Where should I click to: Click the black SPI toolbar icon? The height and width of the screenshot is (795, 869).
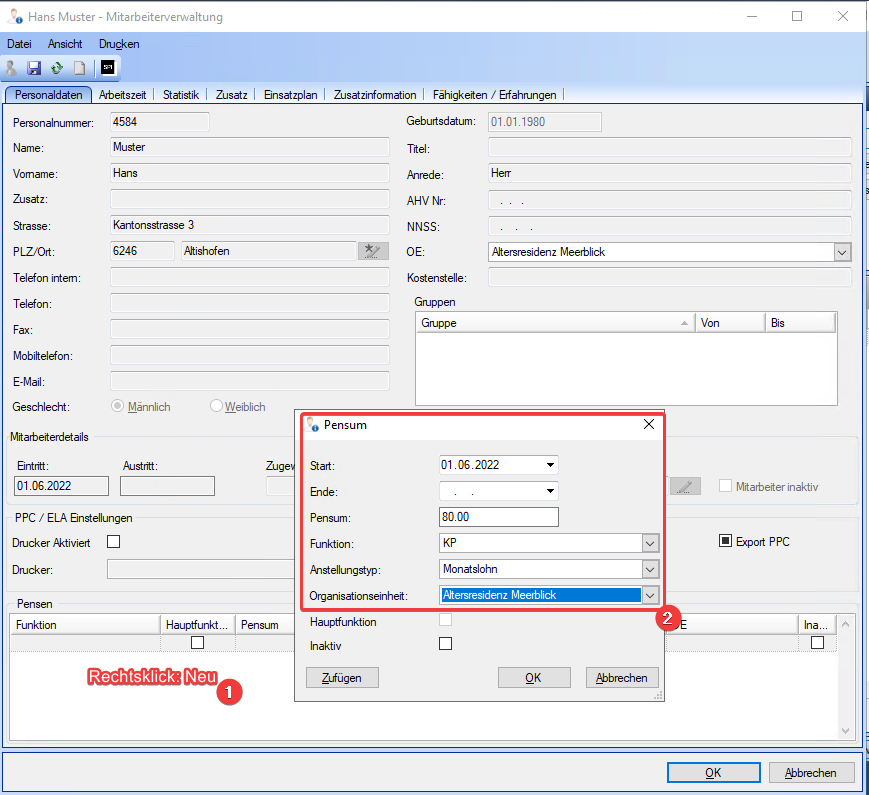pos(107,68)
